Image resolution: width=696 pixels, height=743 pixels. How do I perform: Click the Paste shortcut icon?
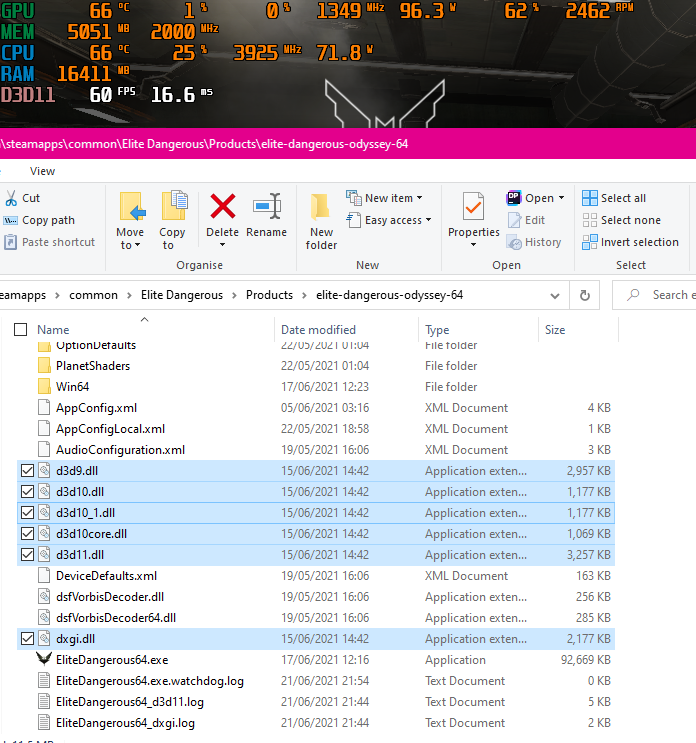coord(10,242)
